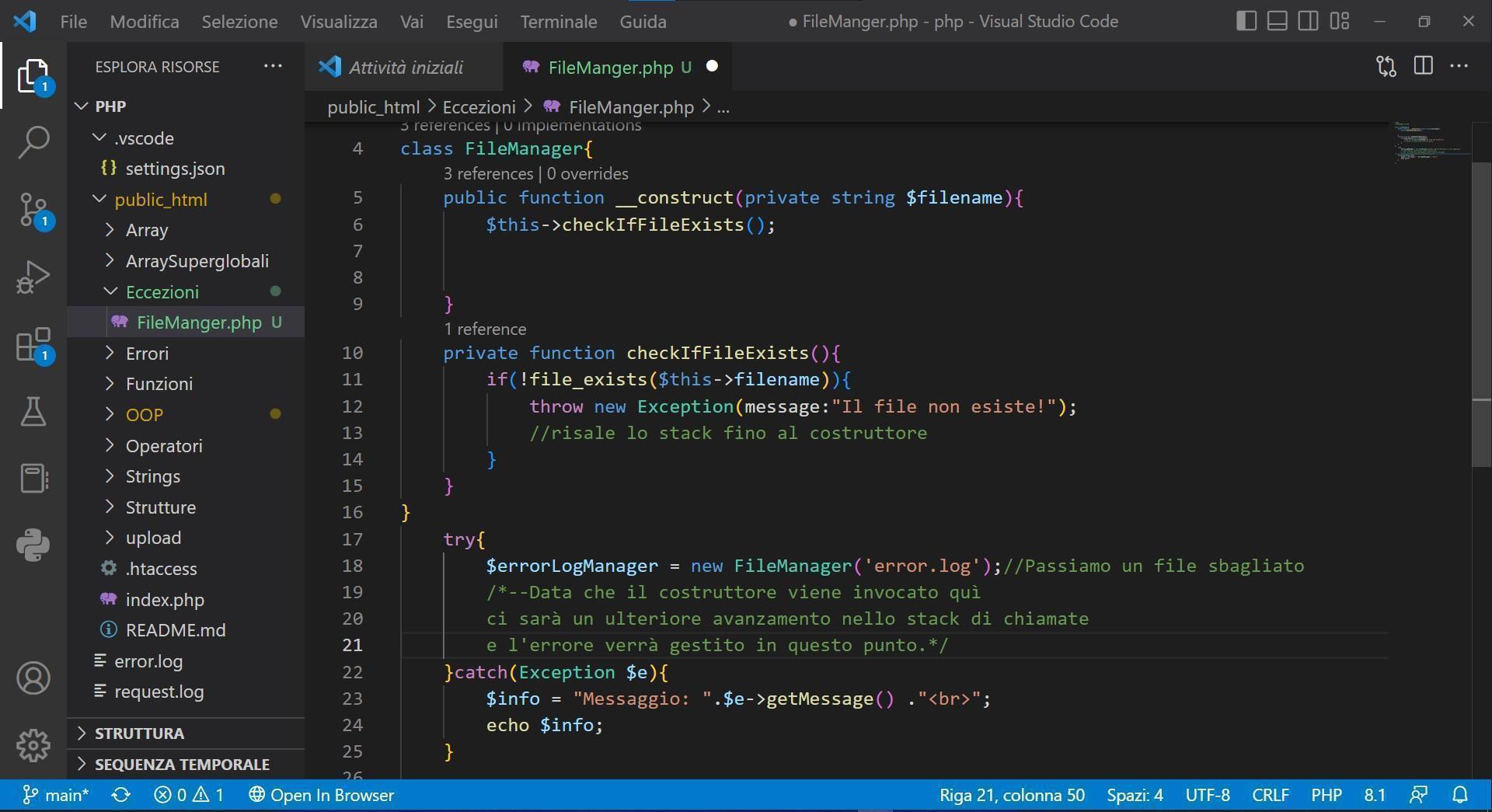The height and width of the screenshot is (812, 1492).
Task: Open the Search view in the activity bar
Action: [33, 142]
